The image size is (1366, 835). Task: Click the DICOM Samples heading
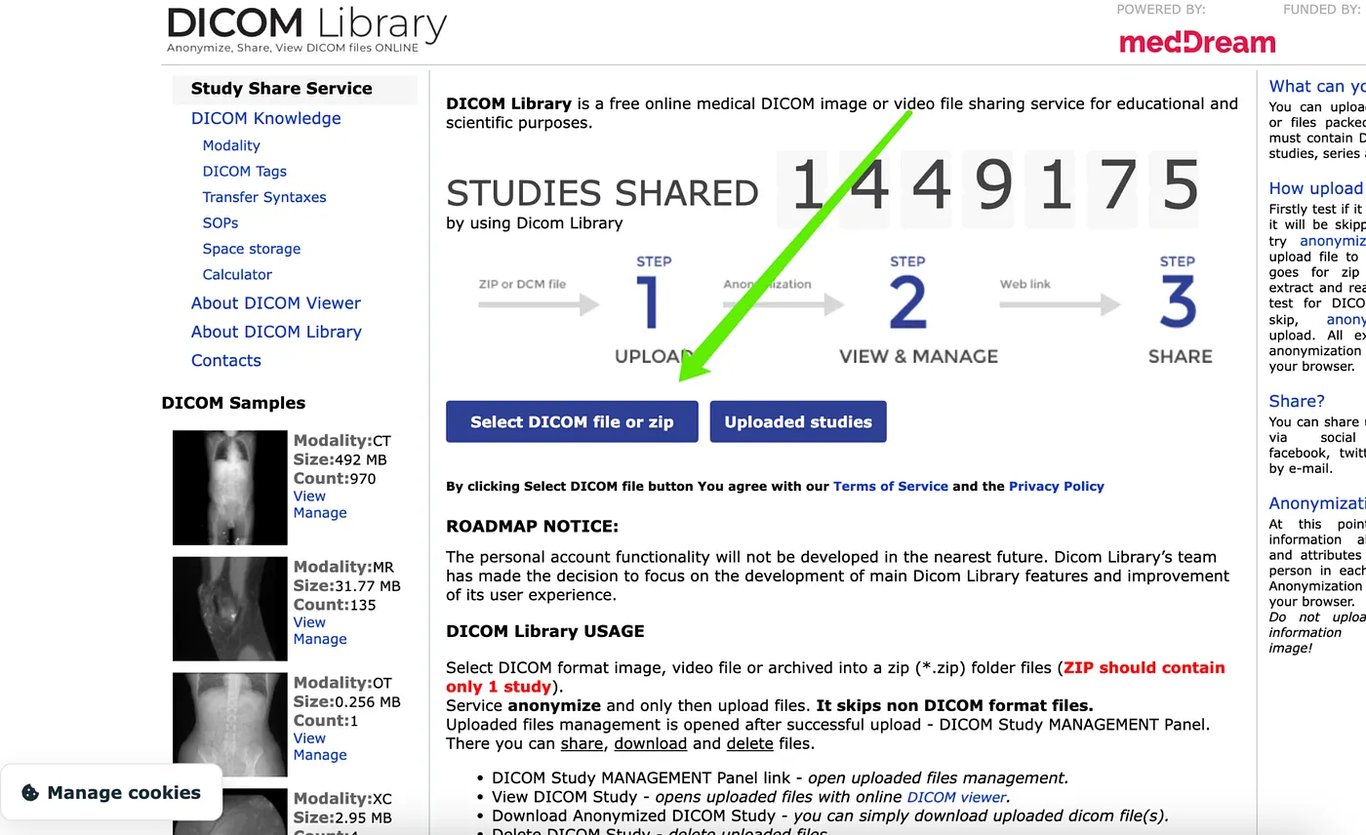(x=233, y=403)
